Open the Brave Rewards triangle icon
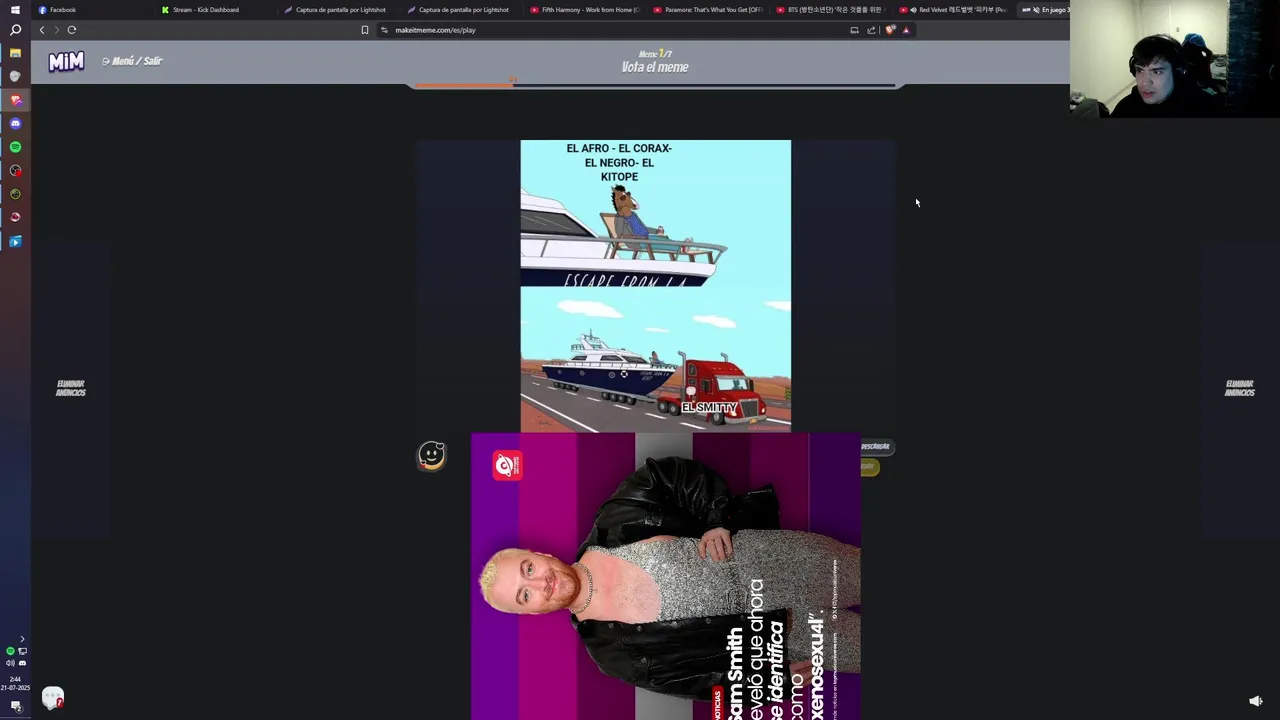Viewport: 1280px width, 720px height. click(x=906, y=30)
